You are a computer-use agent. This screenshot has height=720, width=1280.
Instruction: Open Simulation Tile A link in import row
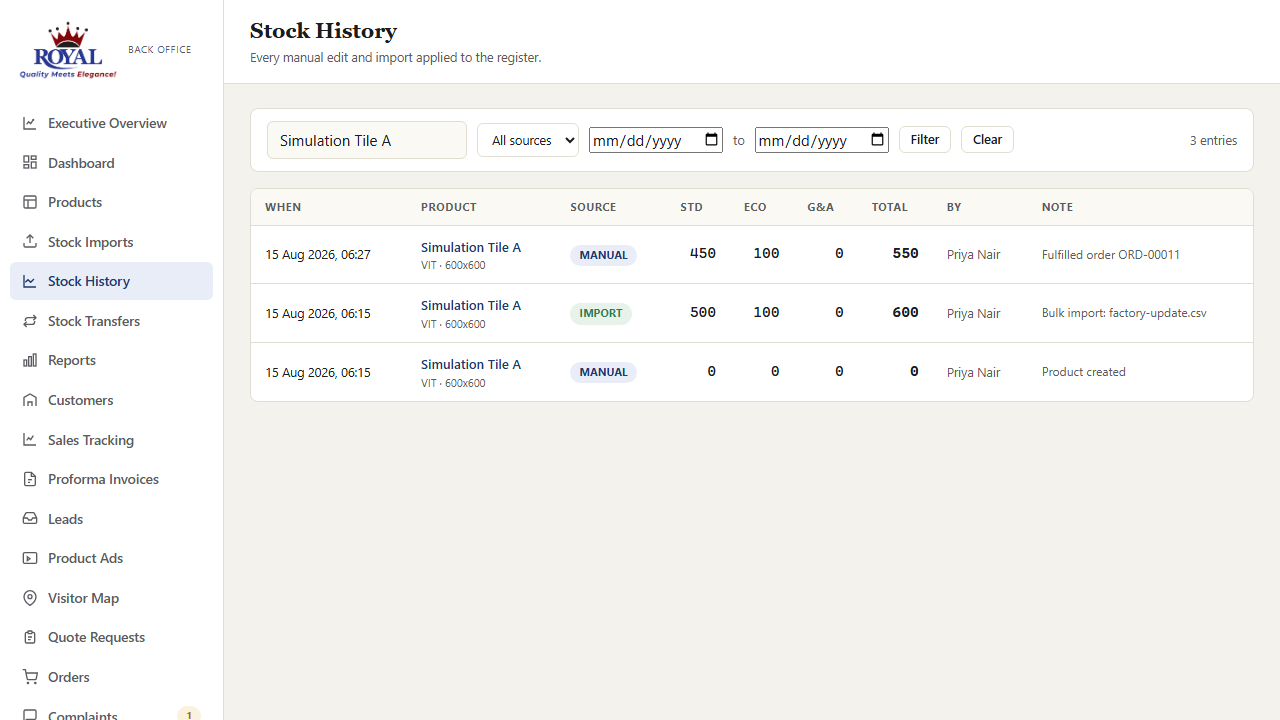[x=471, y=305]
